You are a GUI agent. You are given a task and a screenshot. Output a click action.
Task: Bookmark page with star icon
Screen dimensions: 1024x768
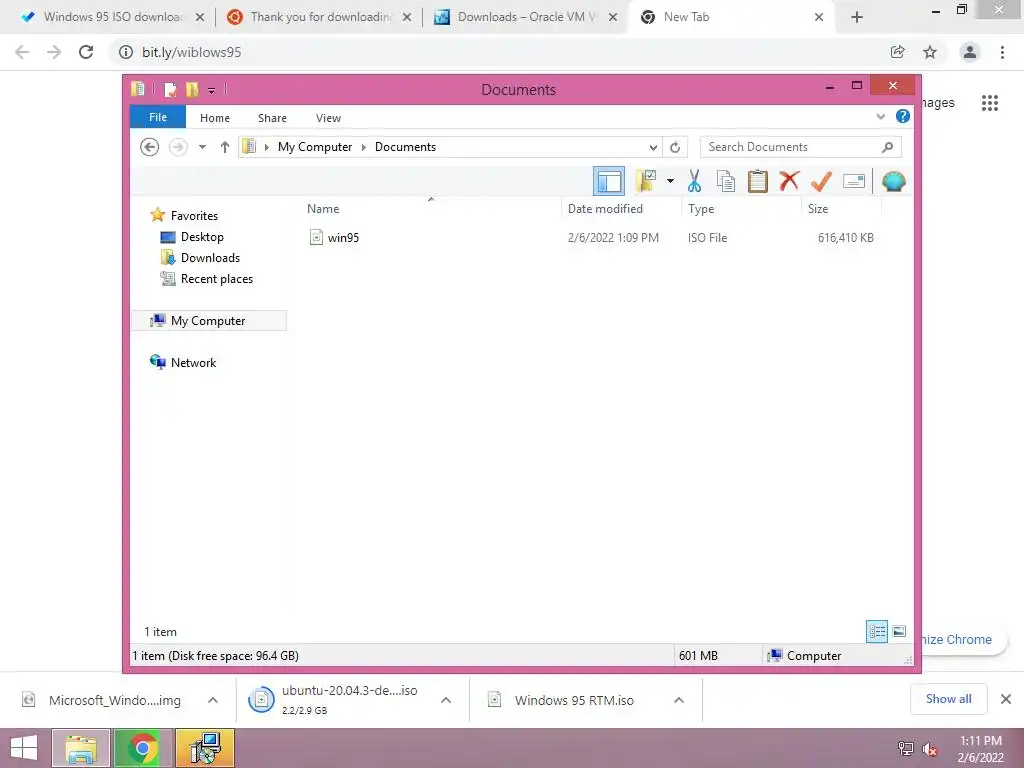[x=930, y=52]
